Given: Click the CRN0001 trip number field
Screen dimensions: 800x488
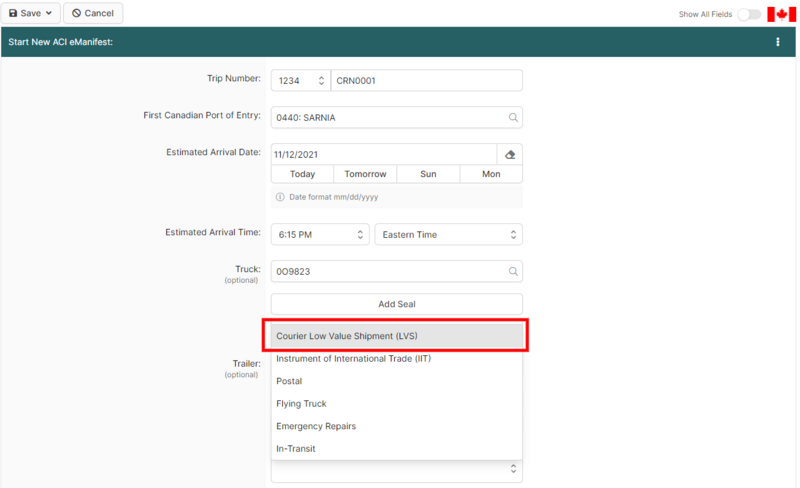Looking at the screenshot, I should pos(426,81).
